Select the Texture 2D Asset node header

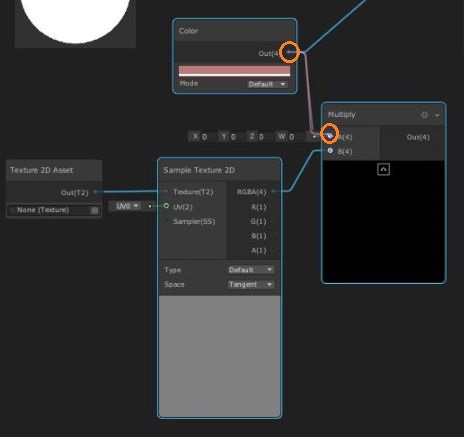pos(54,170)
